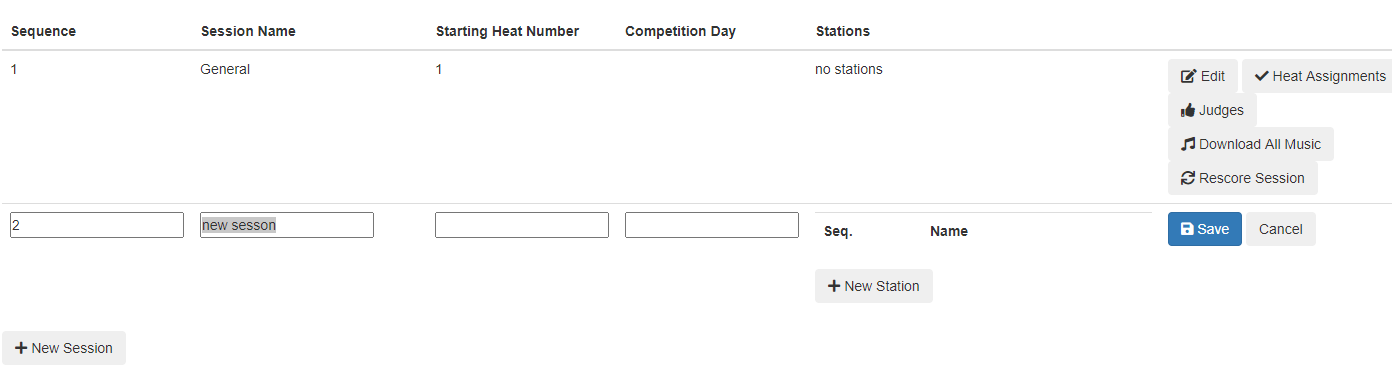This screenshot has width=1392, height=368.
Task: Click the empty Competition Day input
Action: [x=712, y=225]
